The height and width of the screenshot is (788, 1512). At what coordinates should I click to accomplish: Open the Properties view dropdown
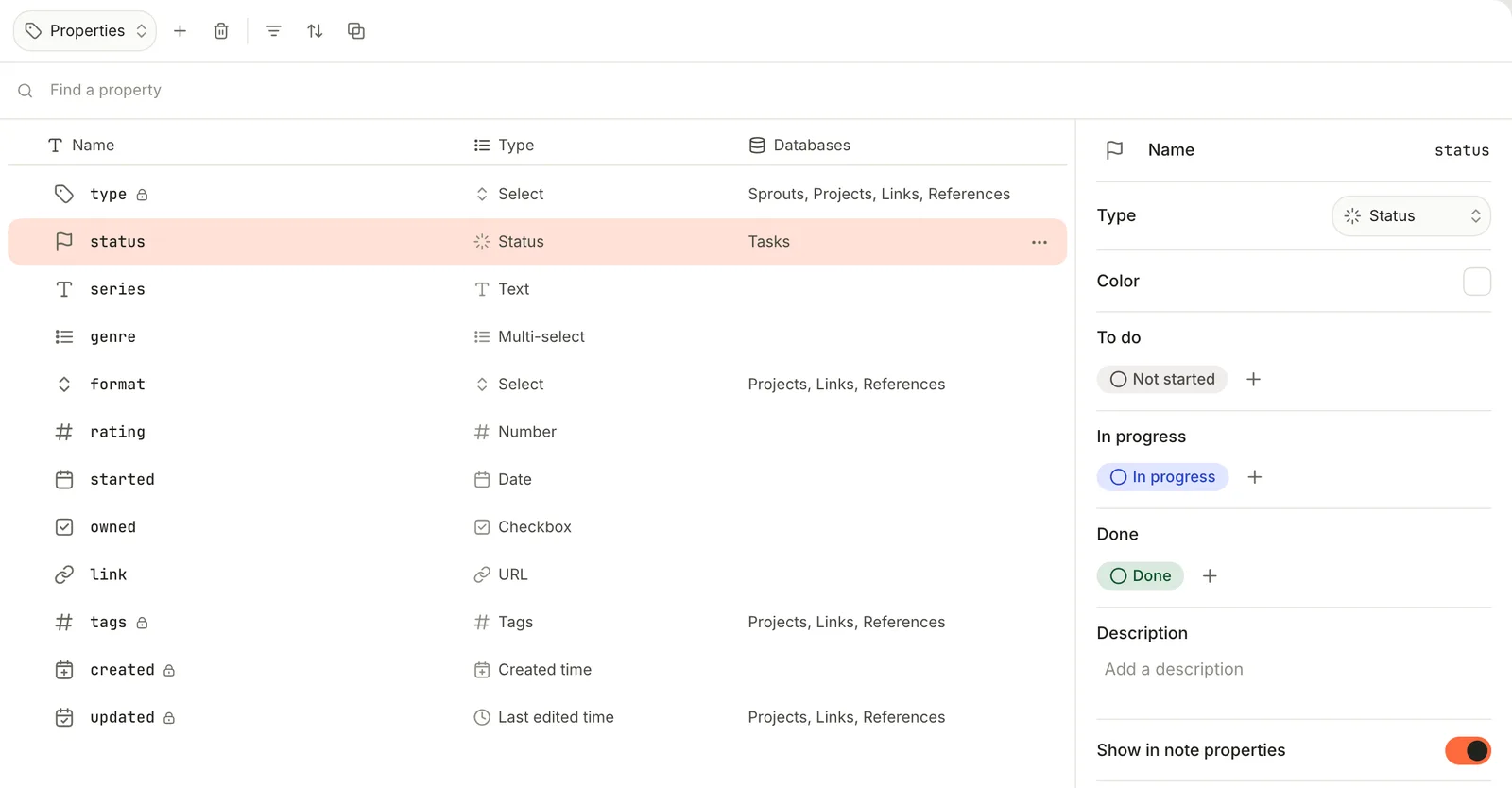85,31
